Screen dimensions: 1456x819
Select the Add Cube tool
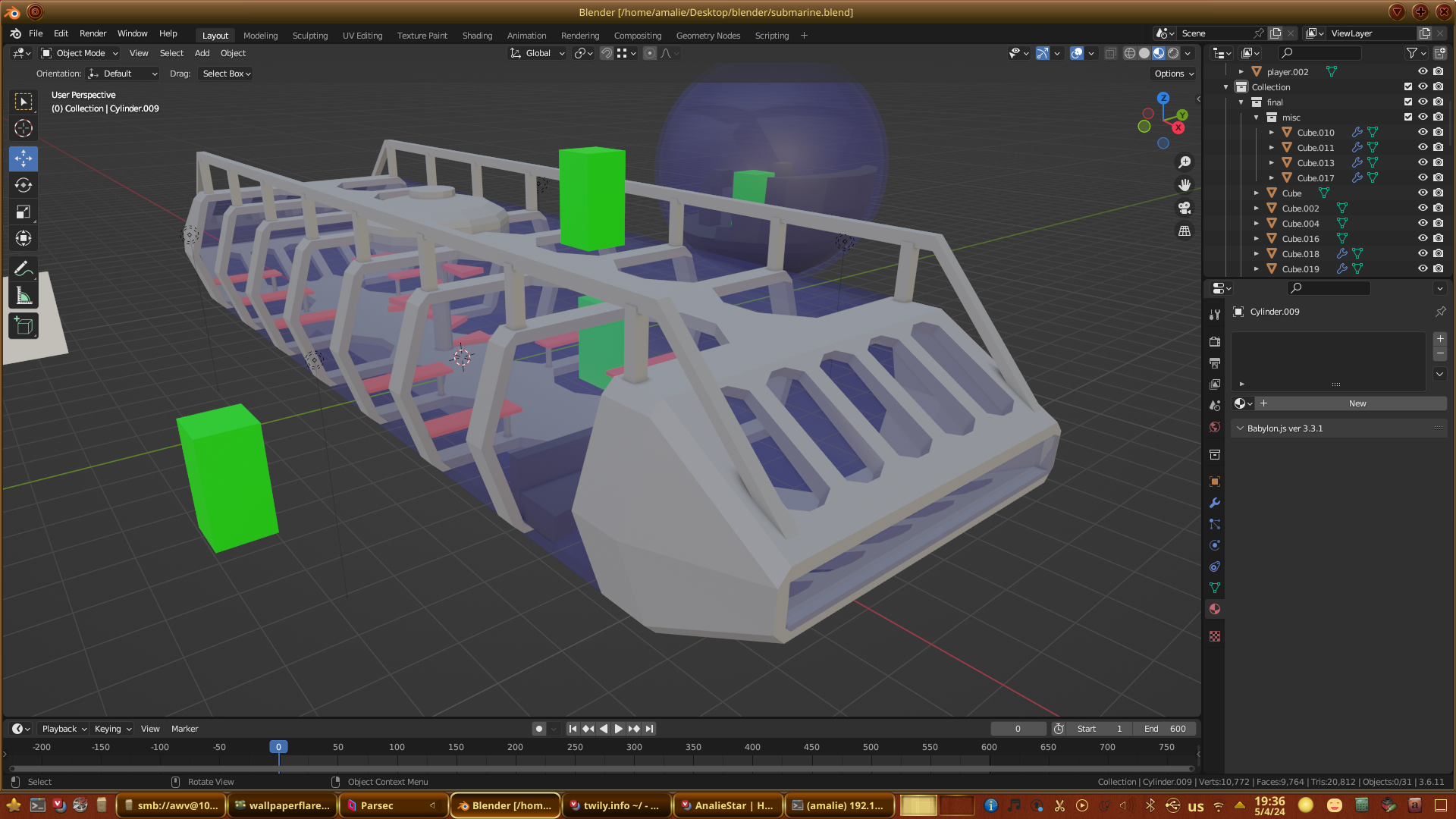pos(24,326)
